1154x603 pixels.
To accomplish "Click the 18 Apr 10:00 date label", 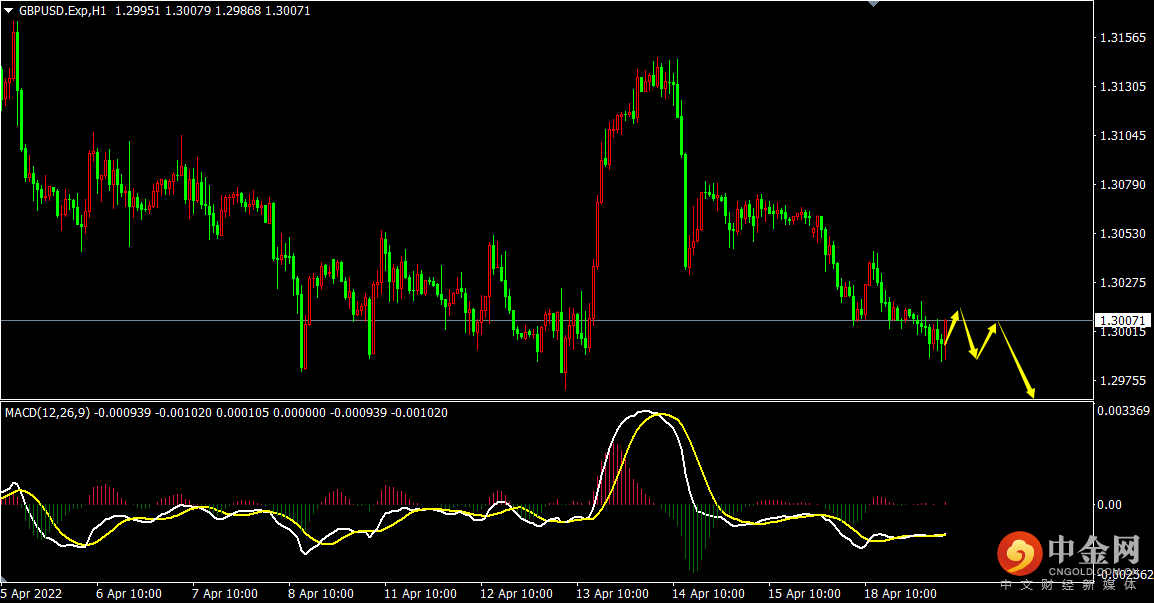I will pyautogui.click(x=902, y=593).
